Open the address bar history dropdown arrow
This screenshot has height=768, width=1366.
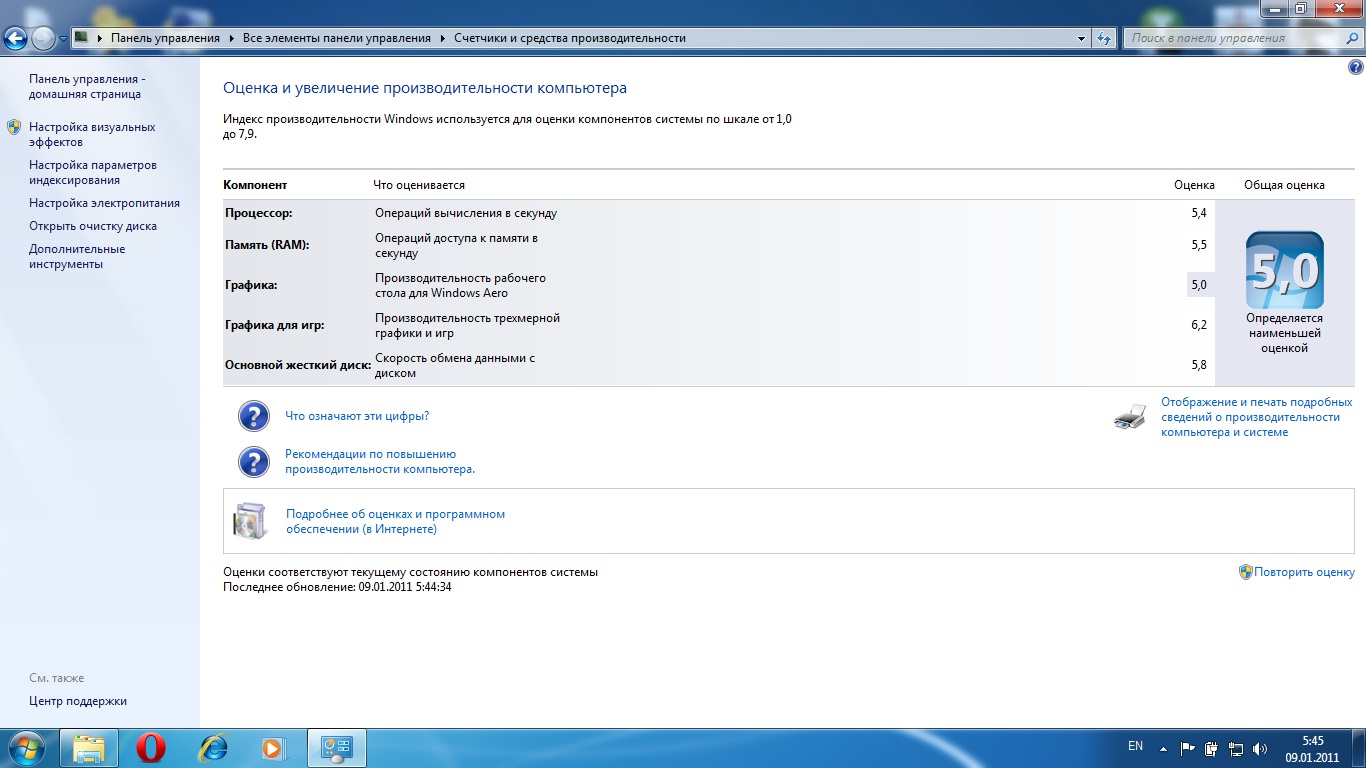1081,38
